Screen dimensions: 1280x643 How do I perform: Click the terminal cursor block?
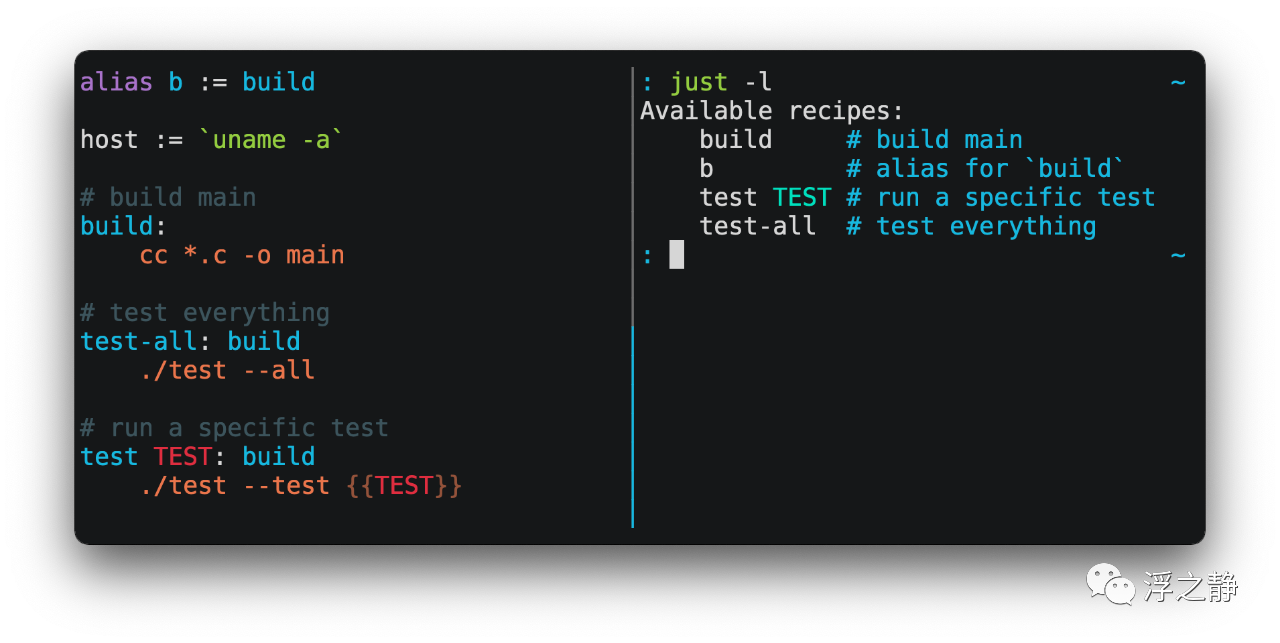[677, 255]
